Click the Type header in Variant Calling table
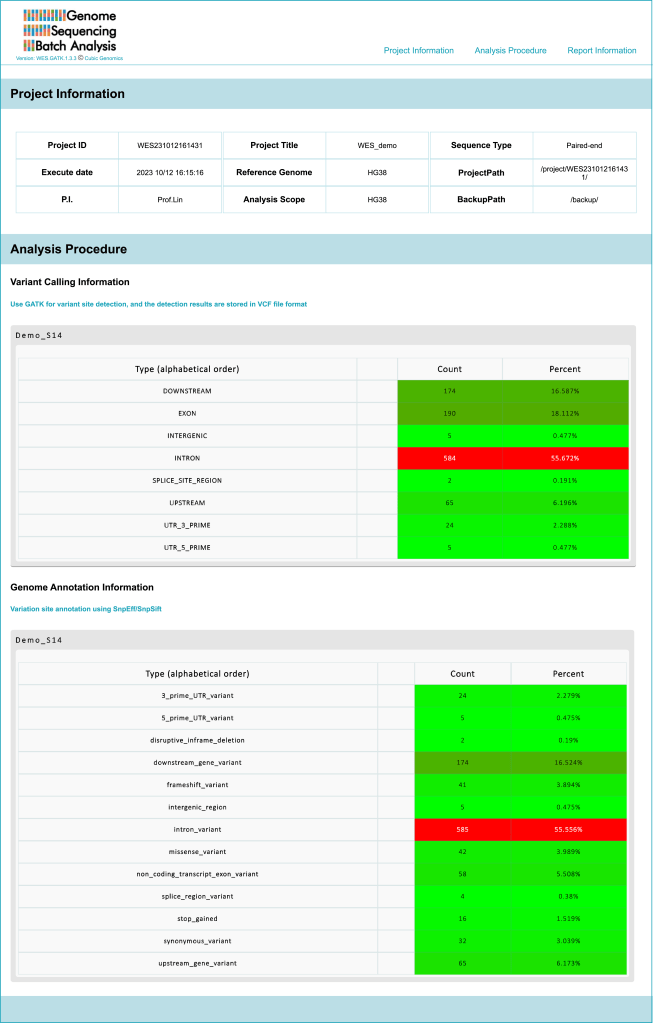 click(x=186, y=369)
